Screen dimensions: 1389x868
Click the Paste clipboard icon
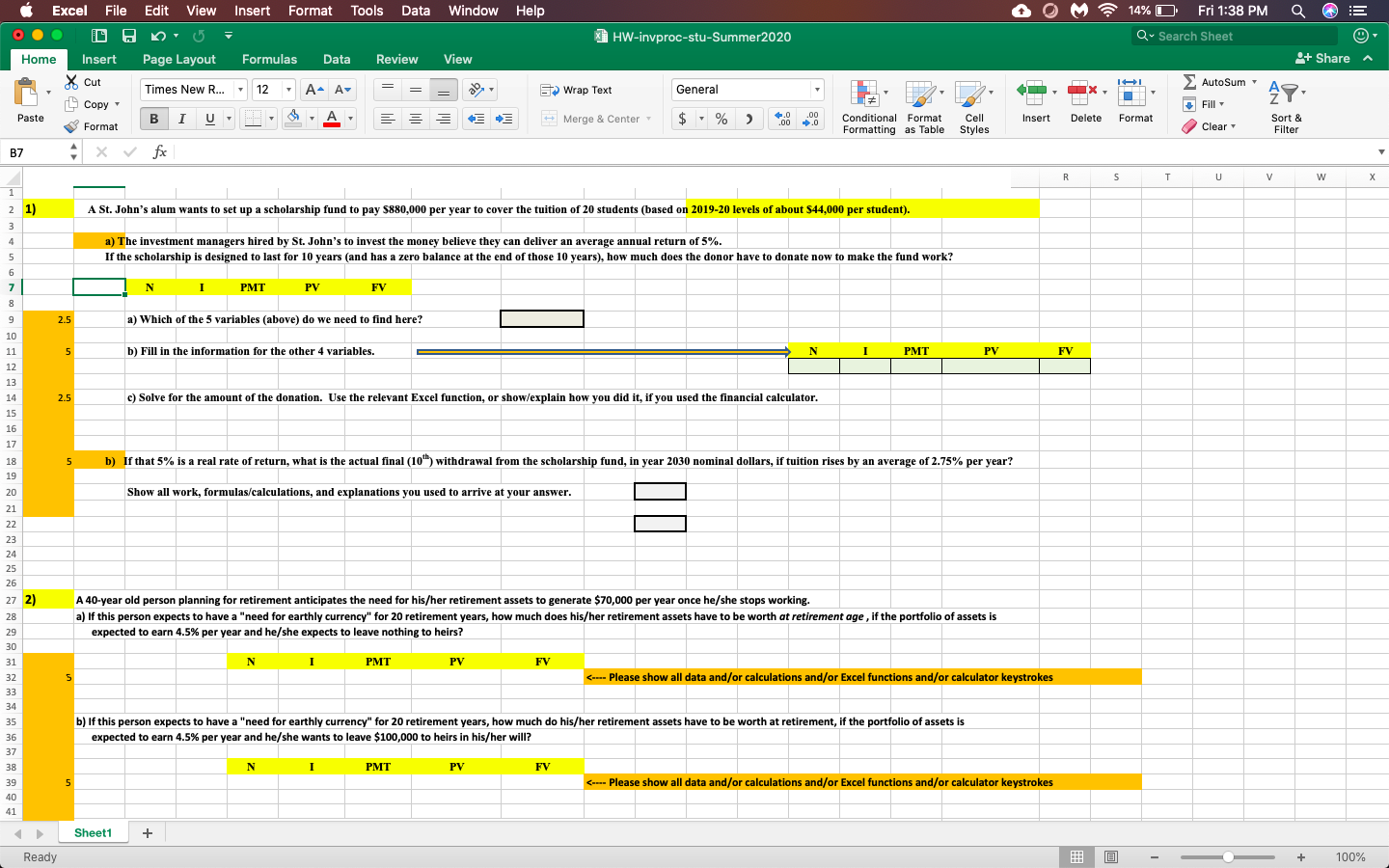27,94
